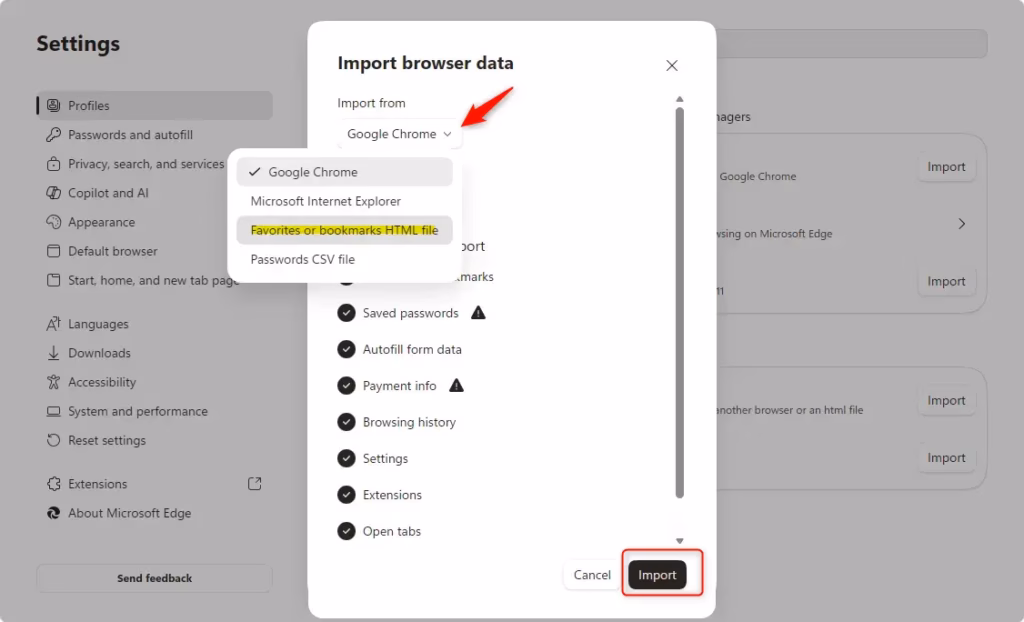The image size is (1024, 622).
Task: Click the Import button in the dialog
Action: click(657, 575)
